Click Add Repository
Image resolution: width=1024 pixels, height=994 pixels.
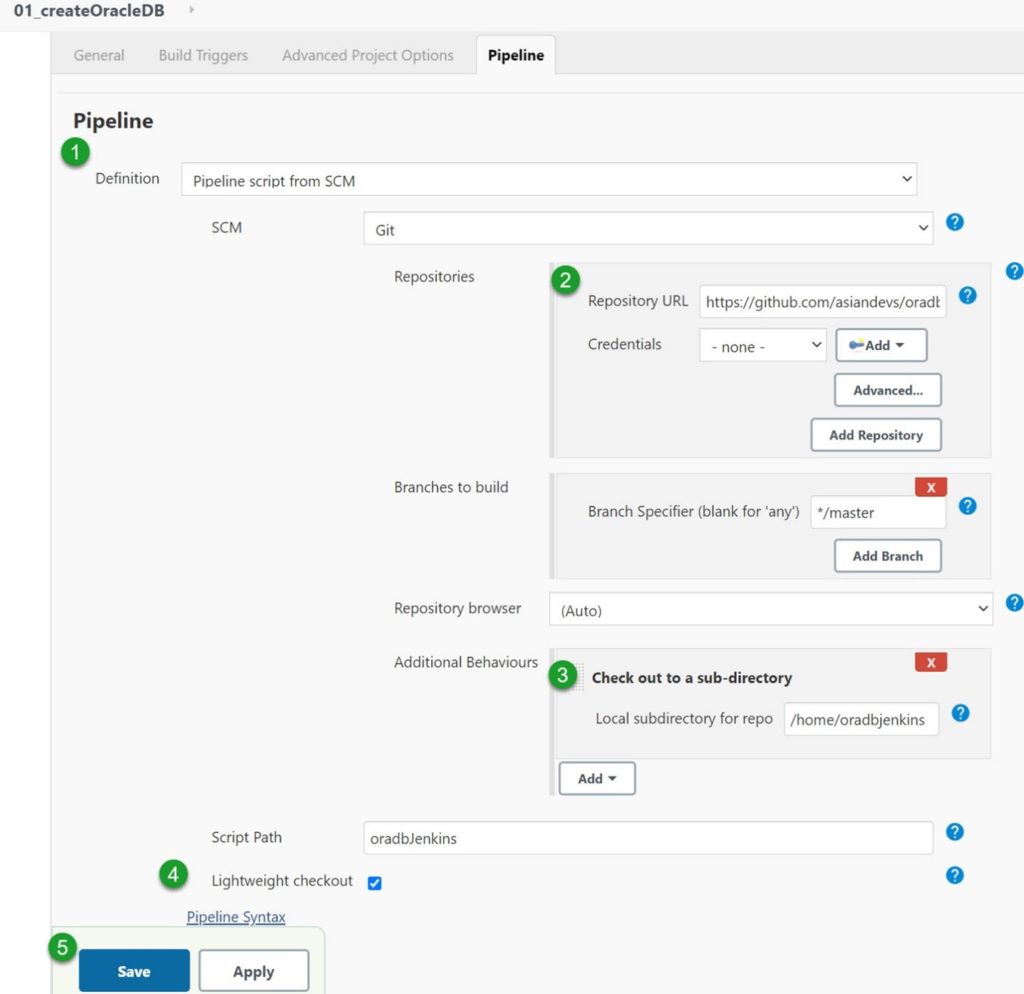coord(876,435)
